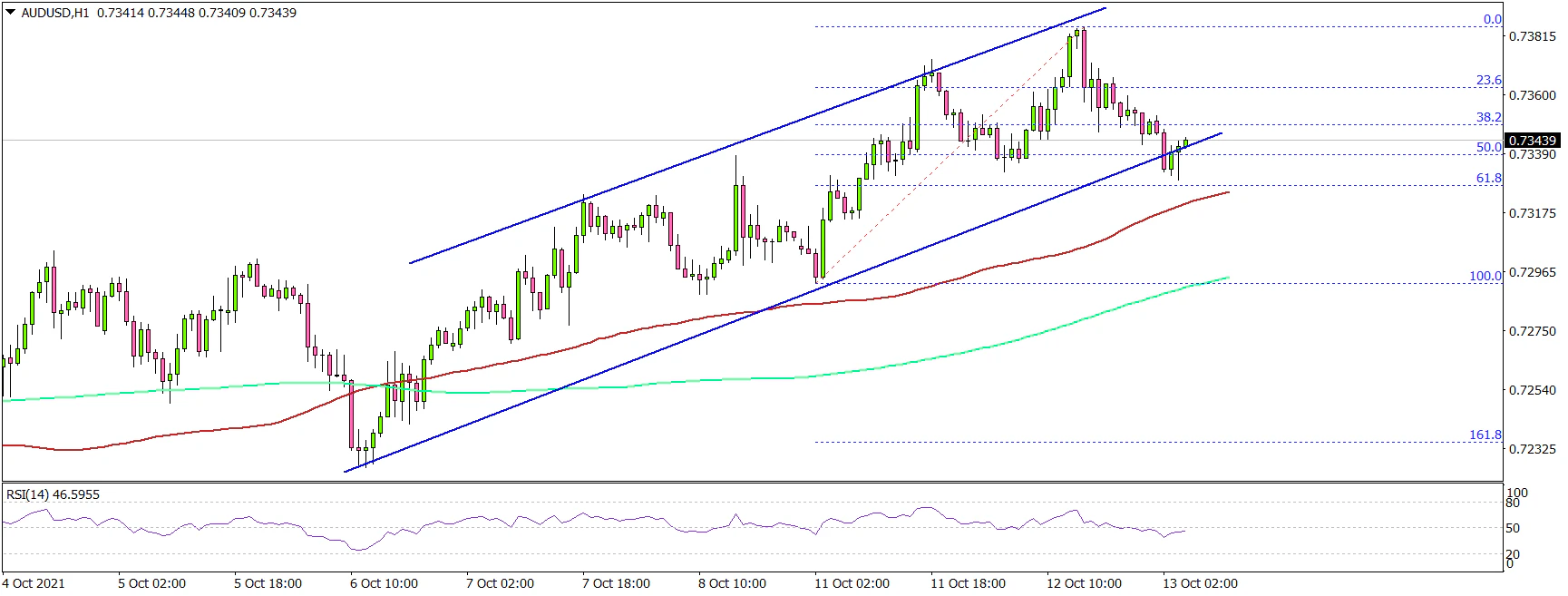Image resolution: width=1568 pixels, height=596 pixels.
Task: Click the 4 Oct 2021 date label
Action: click(34, 582)
